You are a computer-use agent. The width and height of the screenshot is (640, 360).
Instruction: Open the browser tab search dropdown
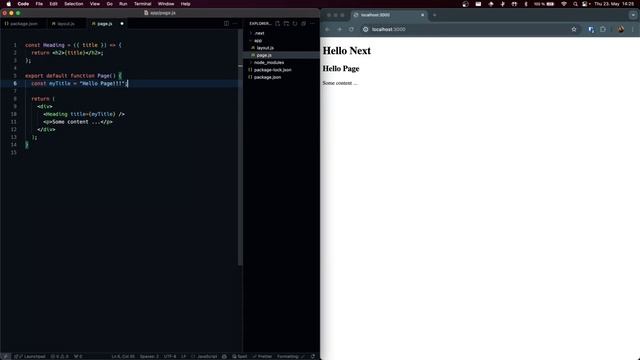(633, 15)
